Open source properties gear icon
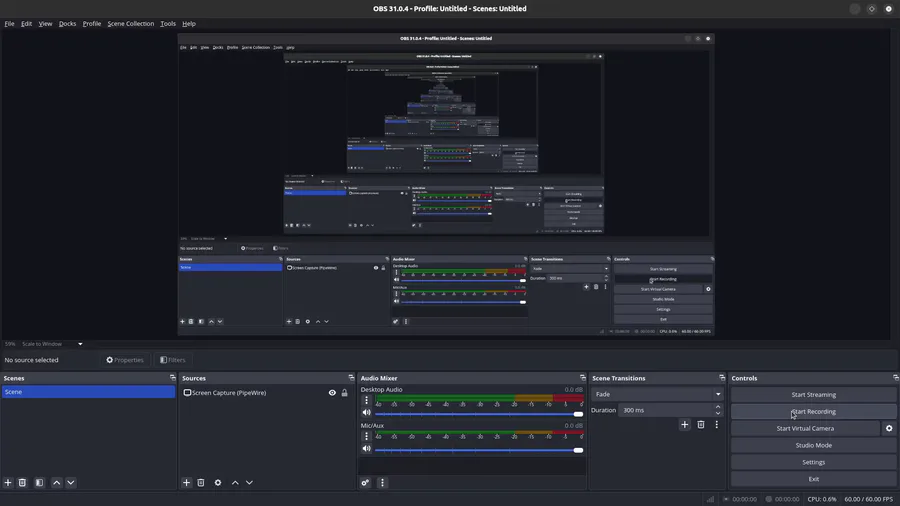Image resolution: width=900 pixels, height=506 pixels. 218,482
